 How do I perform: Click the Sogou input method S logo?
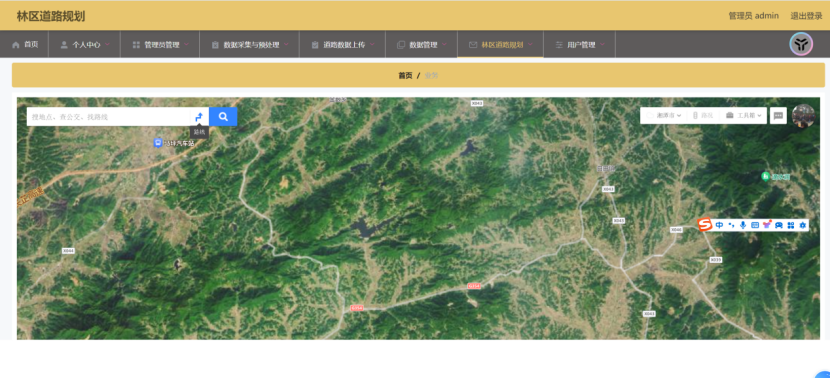[705, 225]
